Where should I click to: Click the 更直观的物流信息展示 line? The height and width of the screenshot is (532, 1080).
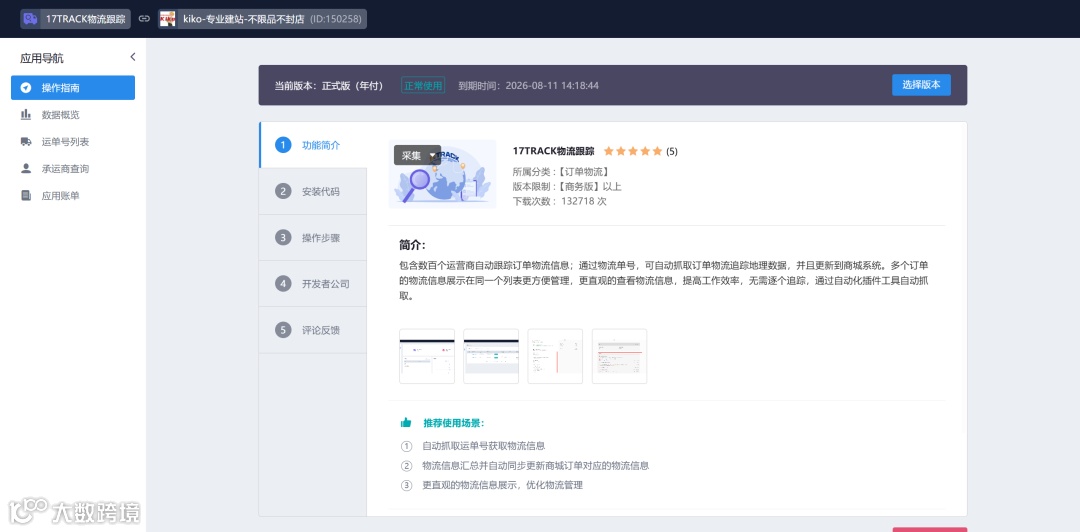[x=502, y=484]
